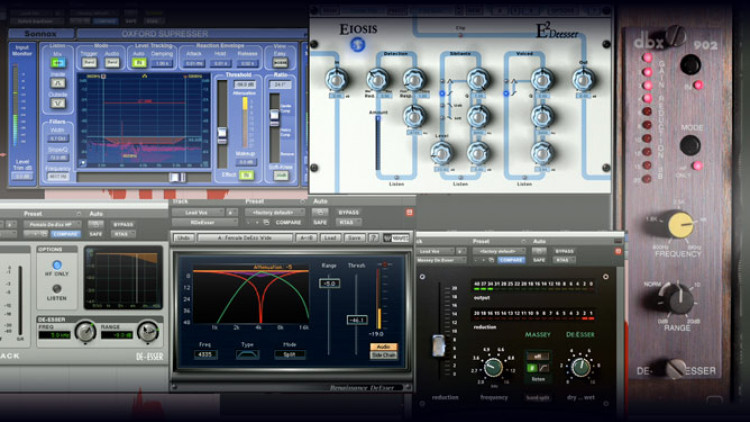Click the Freq knob in DigiRack De-Esser
Image resolution: width=750 pixels, height=422 pixels.
coord(86,331)
